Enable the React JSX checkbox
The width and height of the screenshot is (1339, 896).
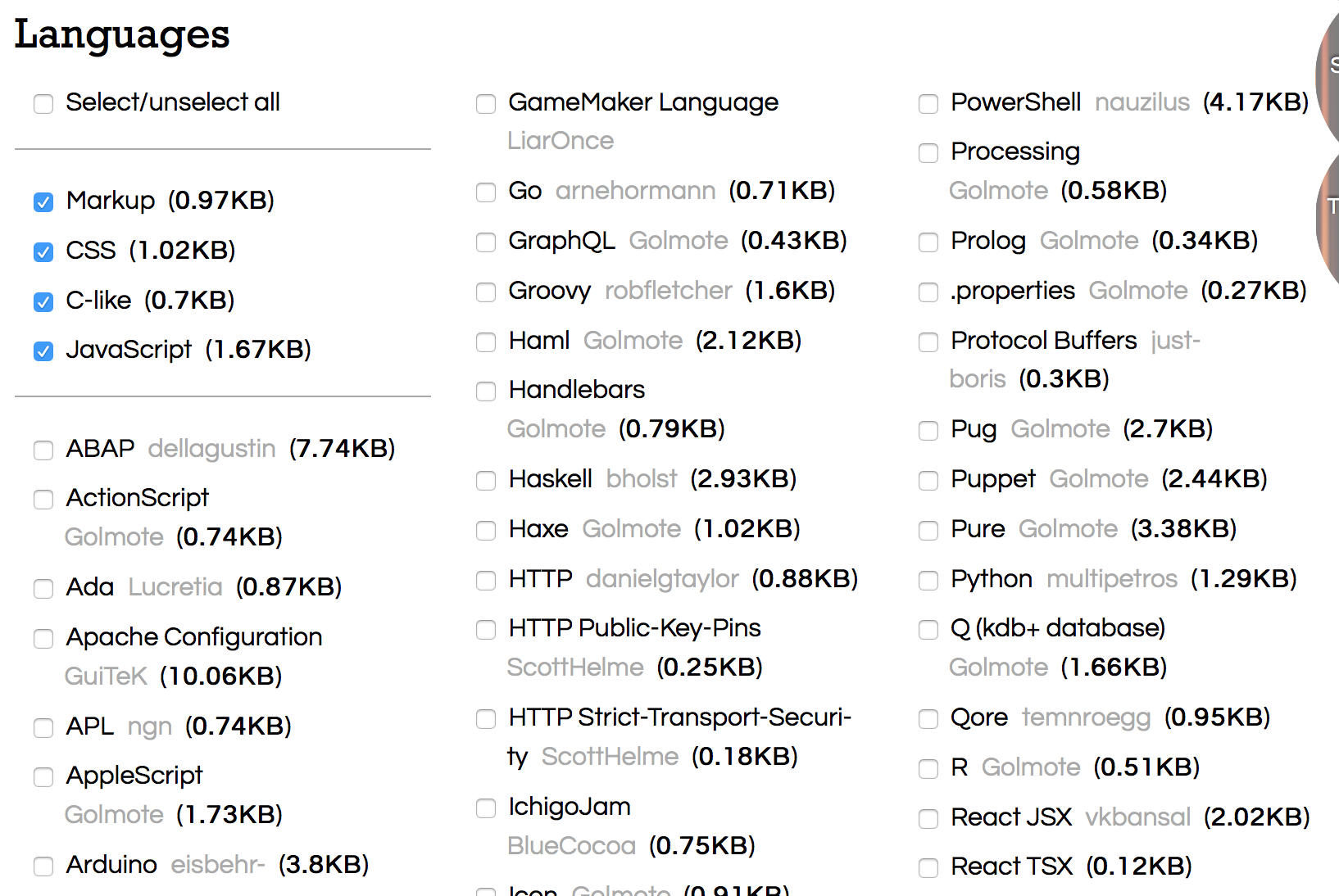point(928,819)
